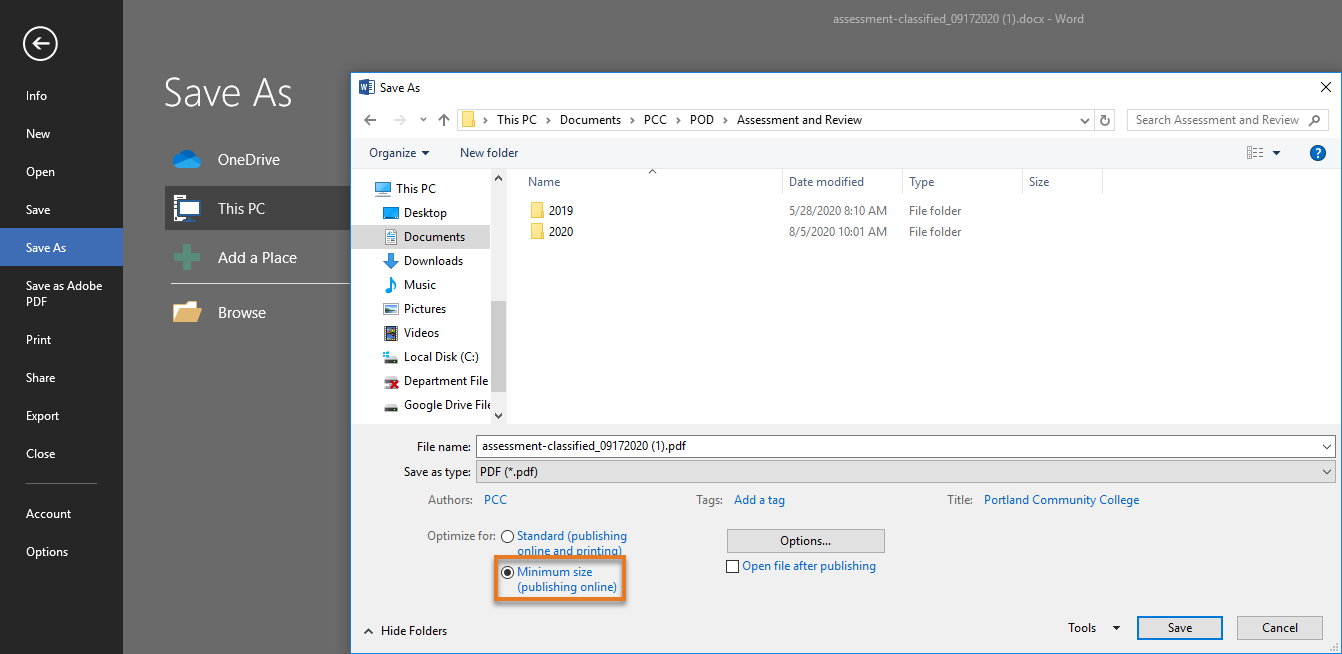Select Minimum size (publishing online)
This screenshot has width=1342, height=654.
(509, 571)
